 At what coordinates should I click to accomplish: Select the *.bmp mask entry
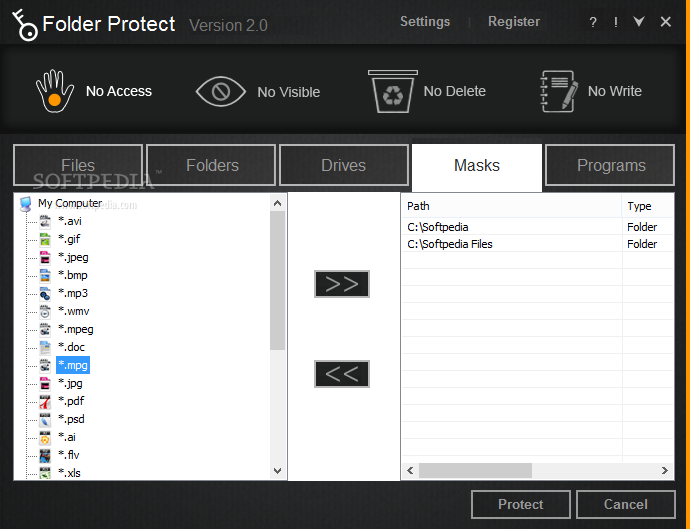pos(73,275)
